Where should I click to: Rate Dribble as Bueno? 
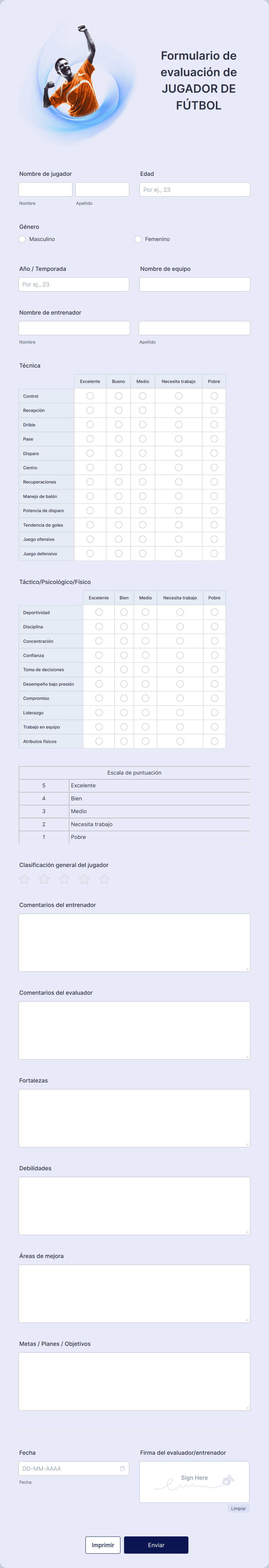click(x=118, y=424)
